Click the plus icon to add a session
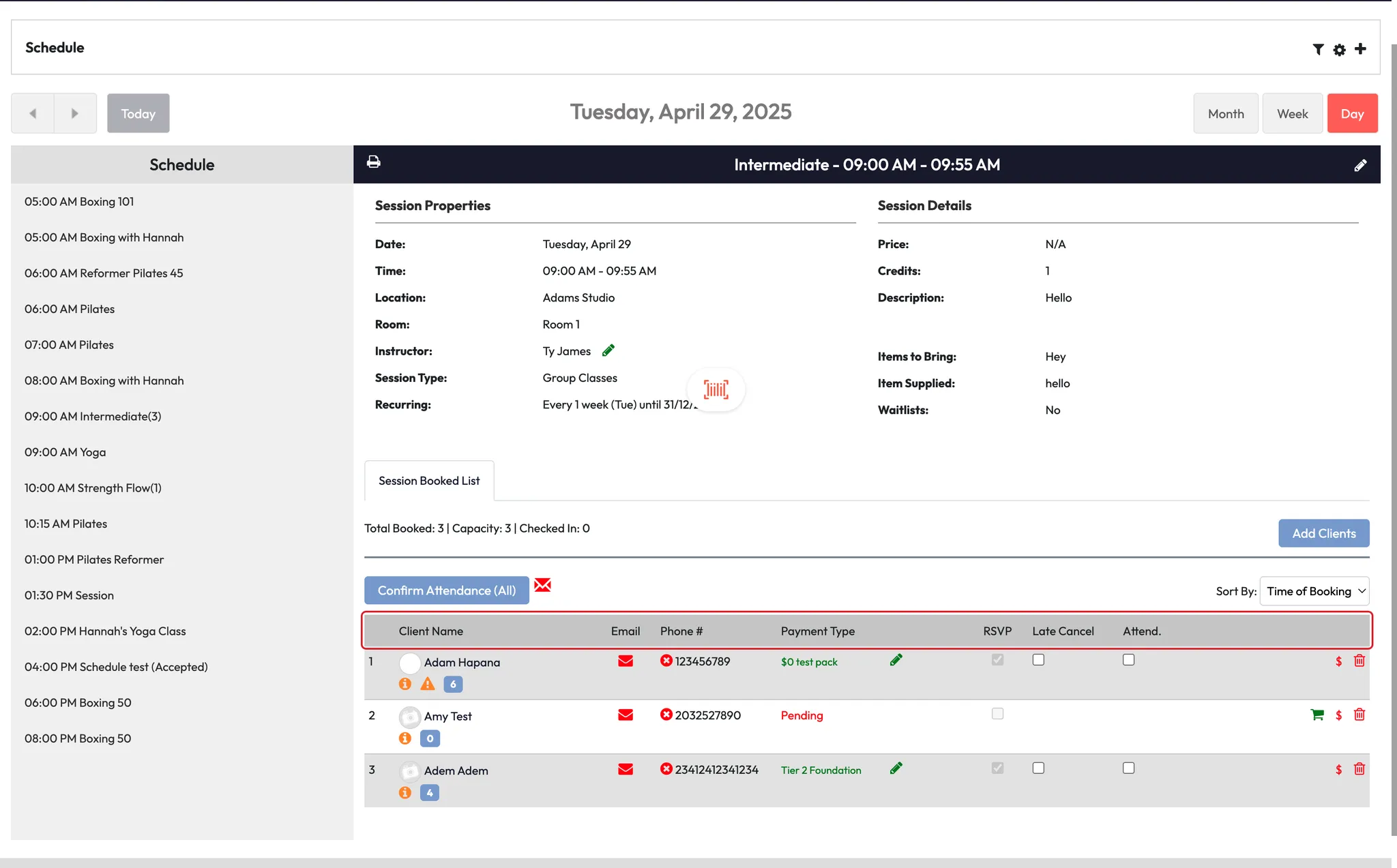 point(1360,49)
